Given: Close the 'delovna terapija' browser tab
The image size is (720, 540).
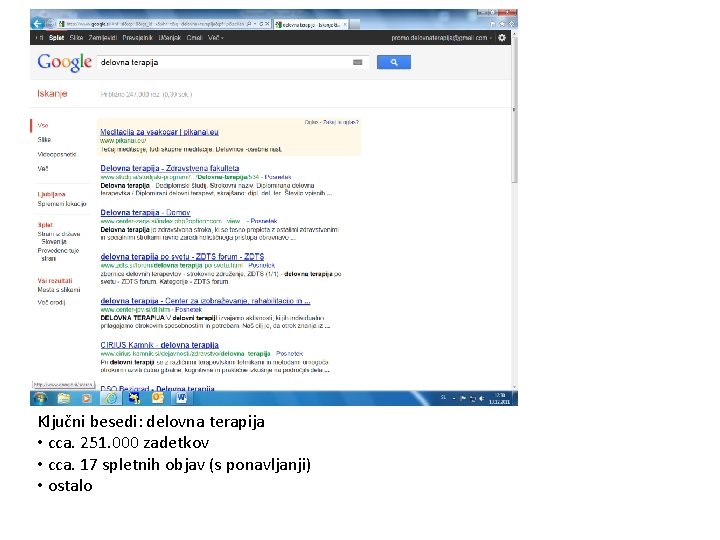Looking at the screenshot, I should [x=345, y=24].
